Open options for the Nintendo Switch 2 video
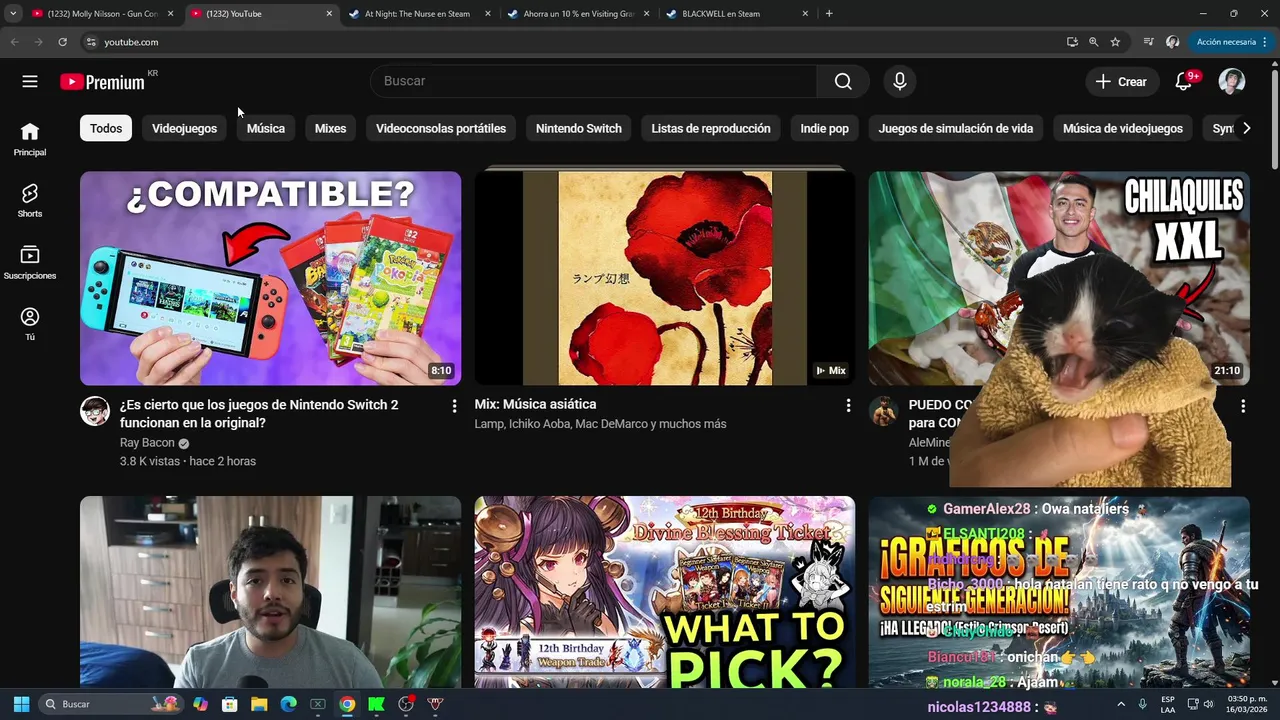This screenshot has width=1280, height=720. (x=454, y=406)
